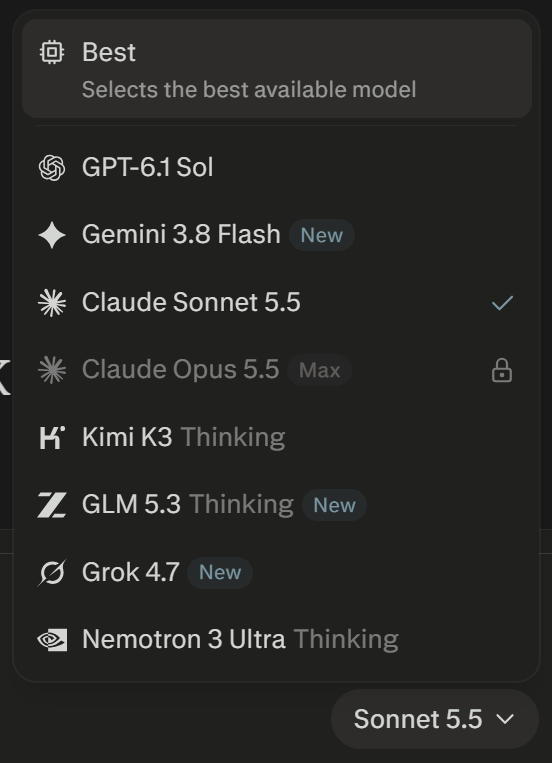Open the Sonnet 5.5 model selector
The width and height of the screenshot is (552, 763).
click(x=435, y=719)
